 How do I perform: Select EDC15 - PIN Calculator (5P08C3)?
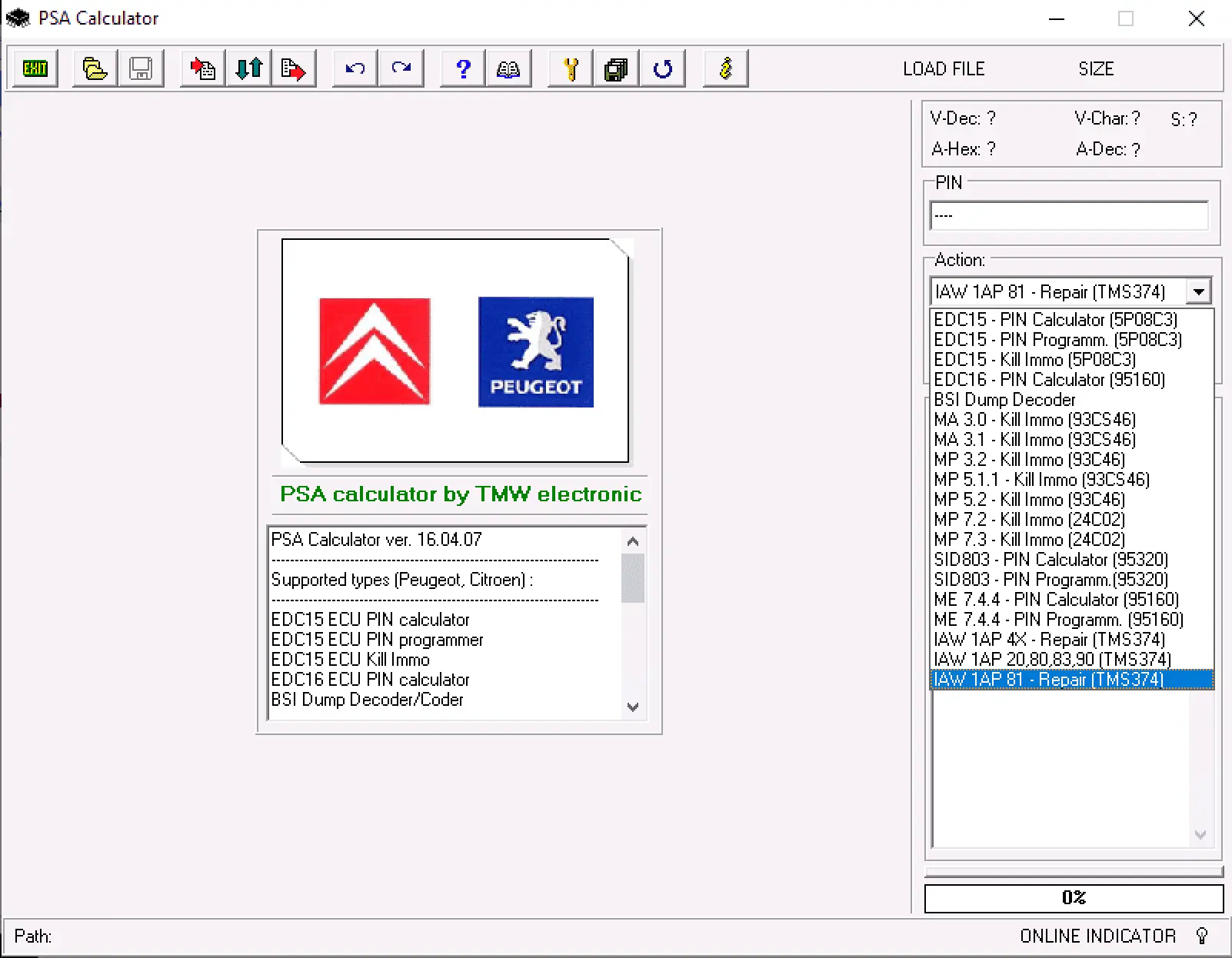1071,319
